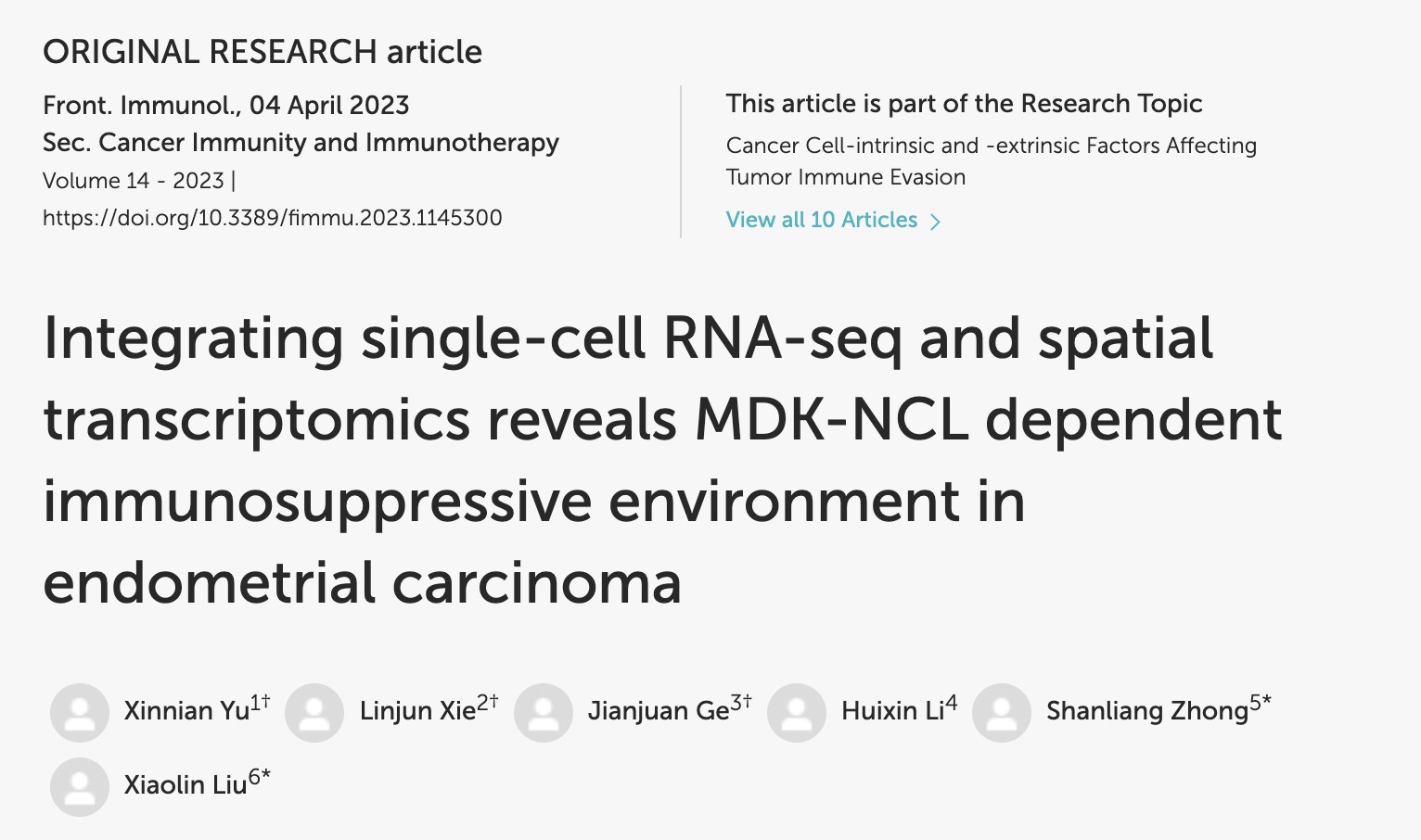Screen dimensions: 1421x840
Task: Open Sec. Cancer Immunity and Immunotherapy section
Action: coord(301,143)
